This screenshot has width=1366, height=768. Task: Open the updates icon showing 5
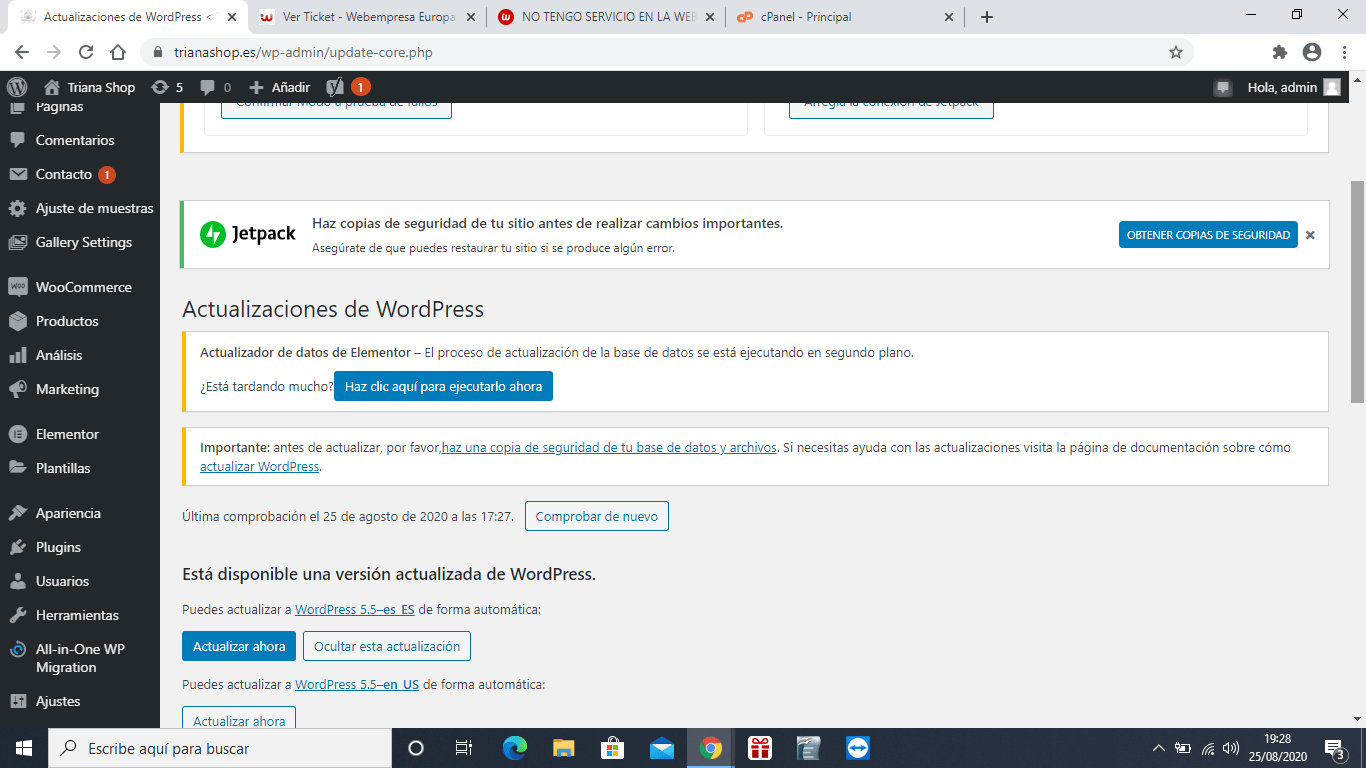[x=167, y=87]
